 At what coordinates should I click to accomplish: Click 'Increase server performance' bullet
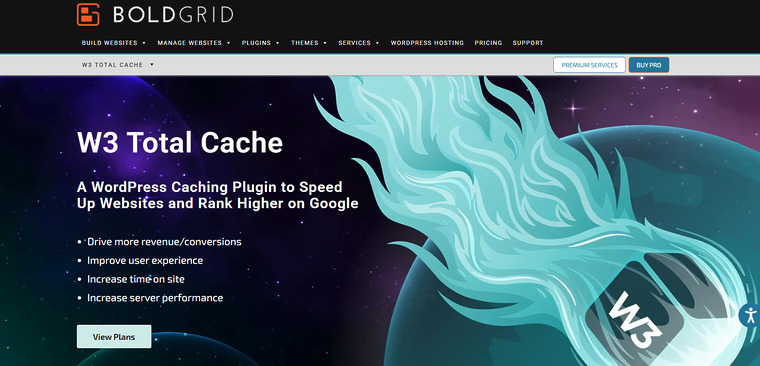(155, 298)
